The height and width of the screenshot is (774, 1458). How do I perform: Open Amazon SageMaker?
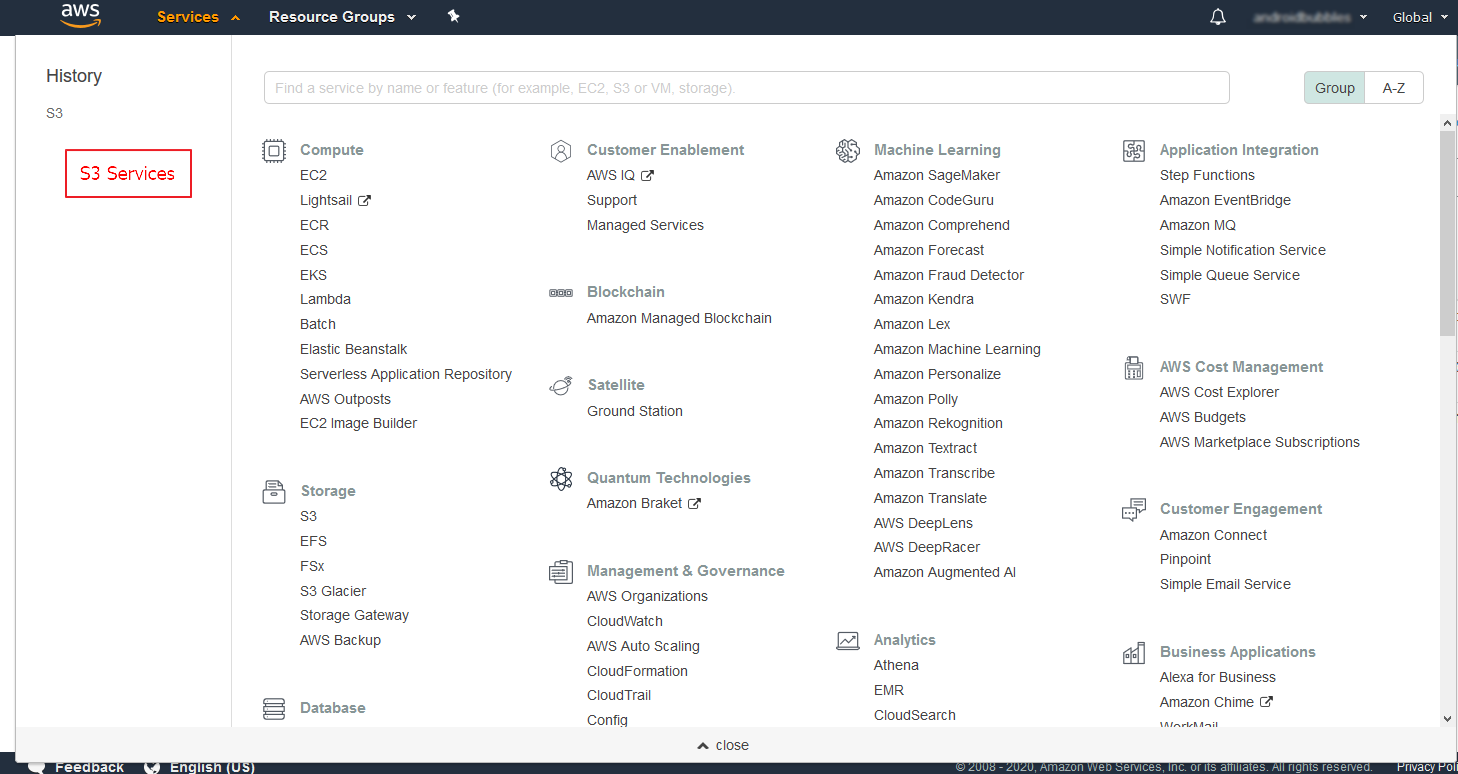pyautogui.click(x=937, y=175)
